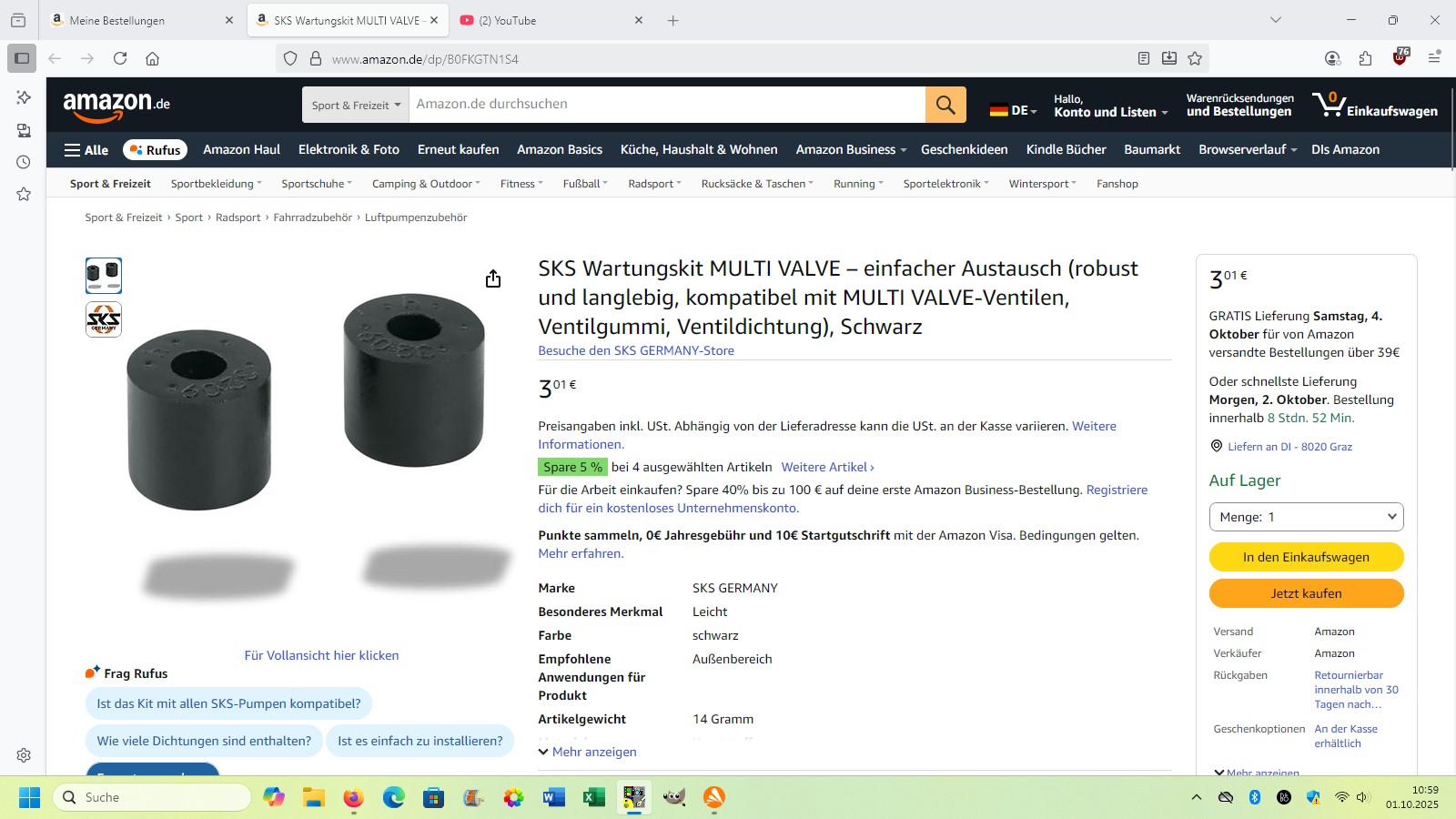
Task: Toggle reader view icon in address bar
Action: 1144,58
